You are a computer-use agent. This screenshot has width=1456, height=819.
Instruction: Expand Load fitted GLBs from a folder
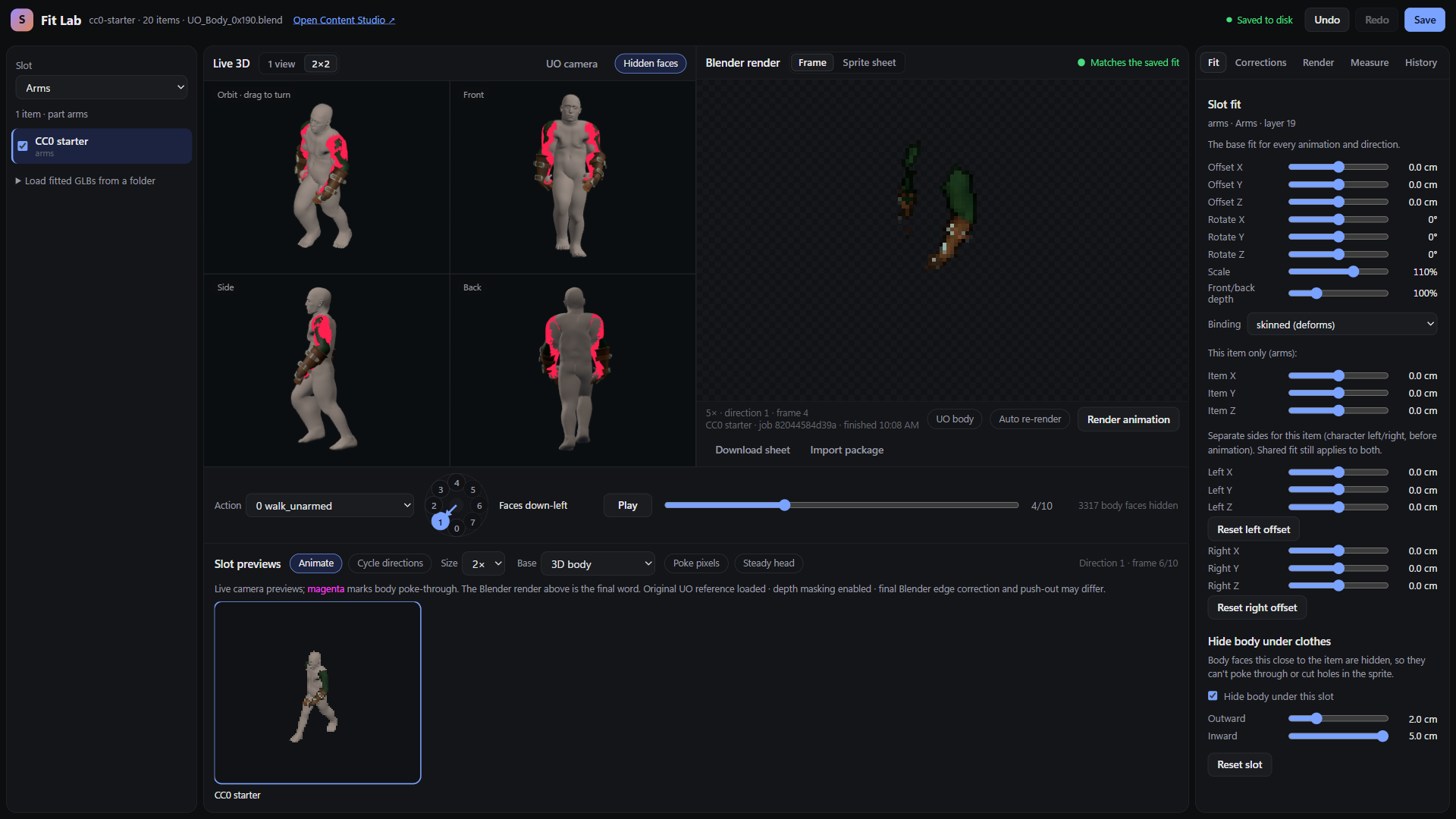[85, 181]
